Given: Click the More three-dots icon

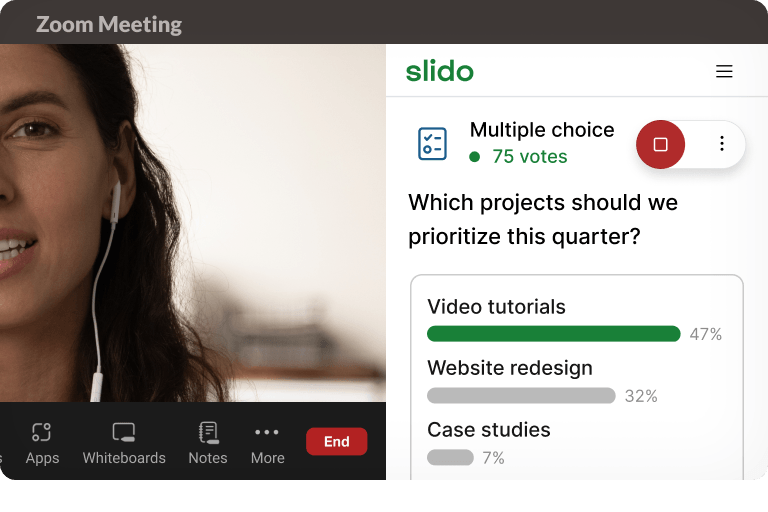Looking at the screenshot, I should 267,433.
